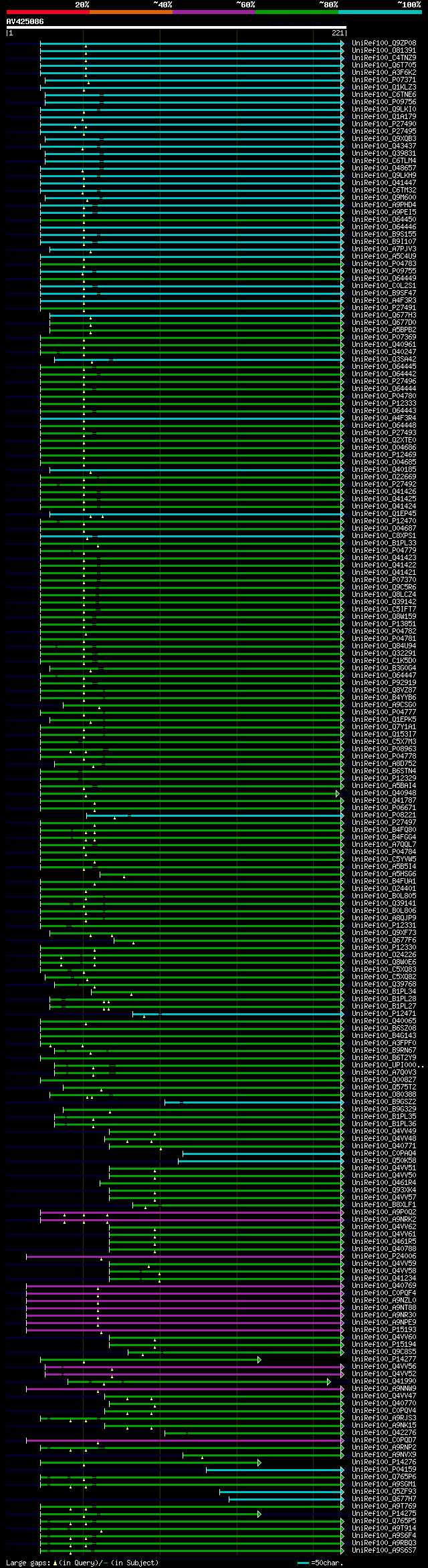Click the white query length ruler bar

(x=176, y=27)
